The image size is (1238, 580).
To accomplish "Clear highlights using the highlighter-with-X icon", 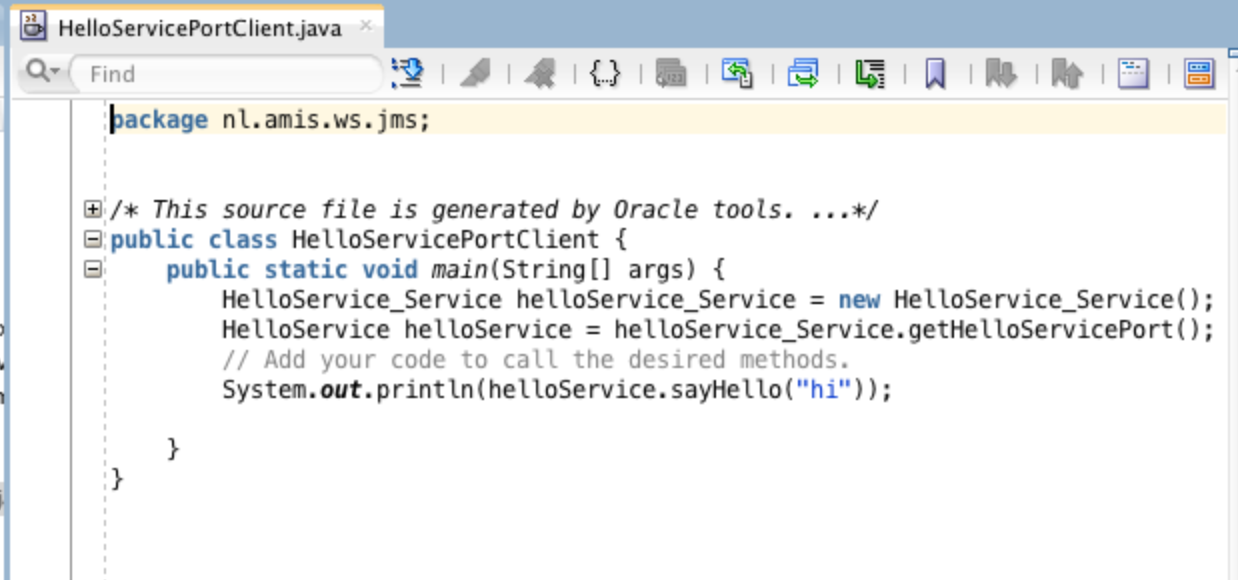I will pyautogui.click(x=540, y=73).
